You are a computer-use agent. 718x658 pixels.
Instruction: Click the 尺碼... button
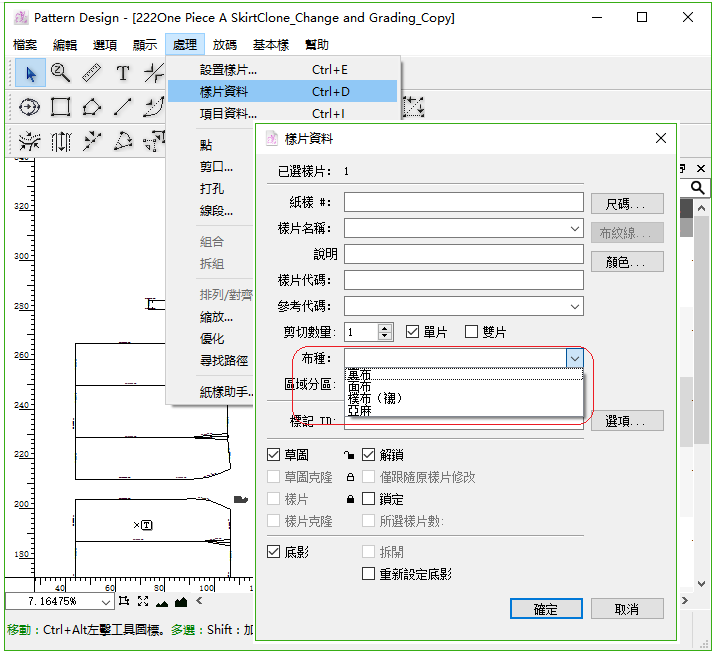click(x=627, y=204)
